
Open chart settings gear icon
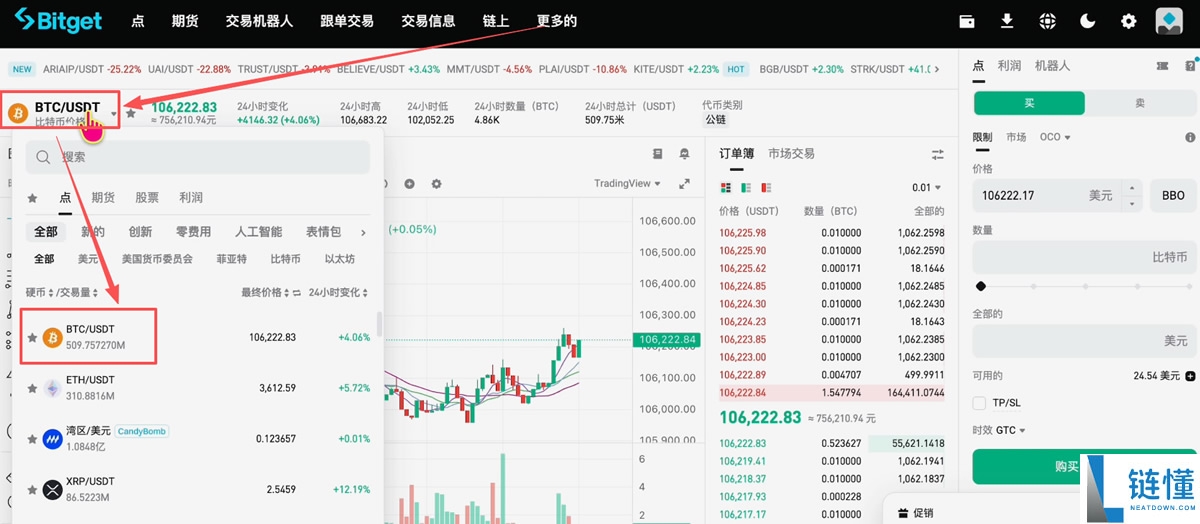point(436,184)
